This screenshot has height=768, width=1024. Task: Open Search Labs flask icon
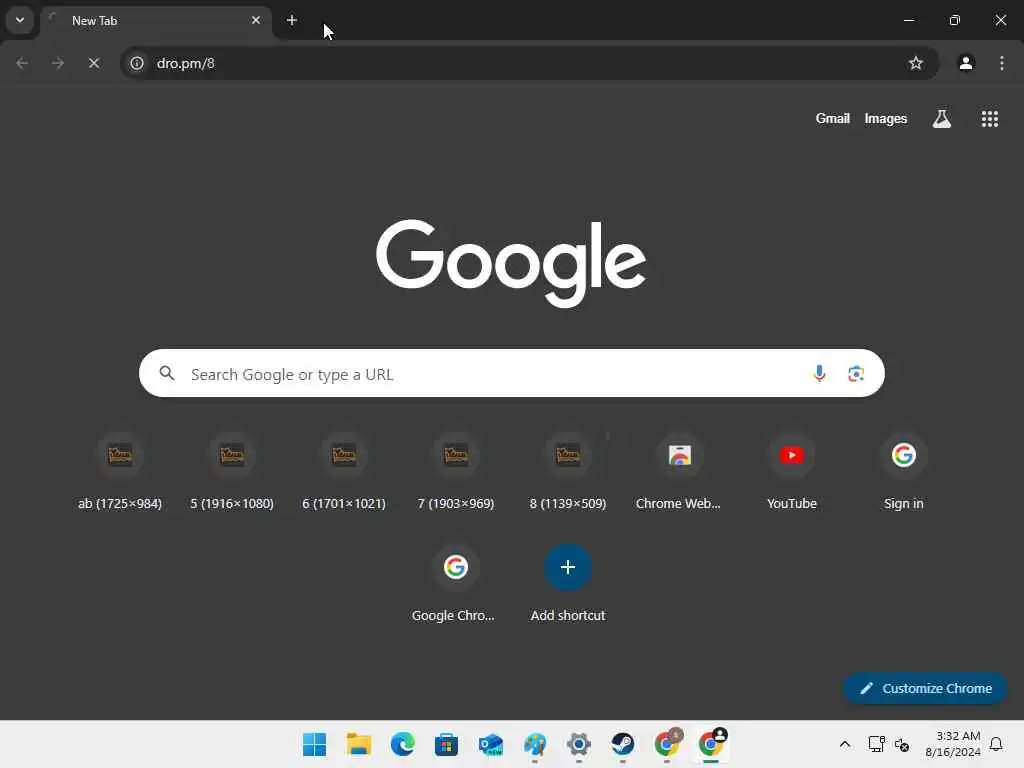click(x=941, y=119)
